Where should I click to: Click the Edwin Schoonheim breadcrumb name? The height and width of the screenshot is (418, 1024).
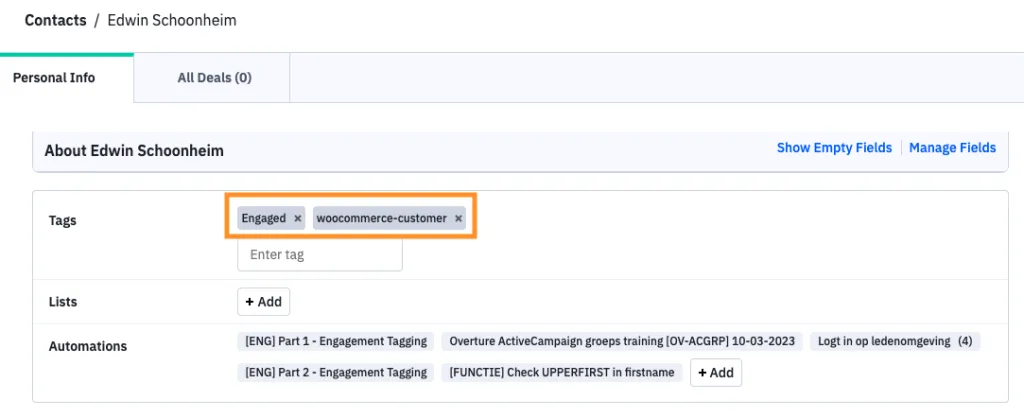click(172, 20)
